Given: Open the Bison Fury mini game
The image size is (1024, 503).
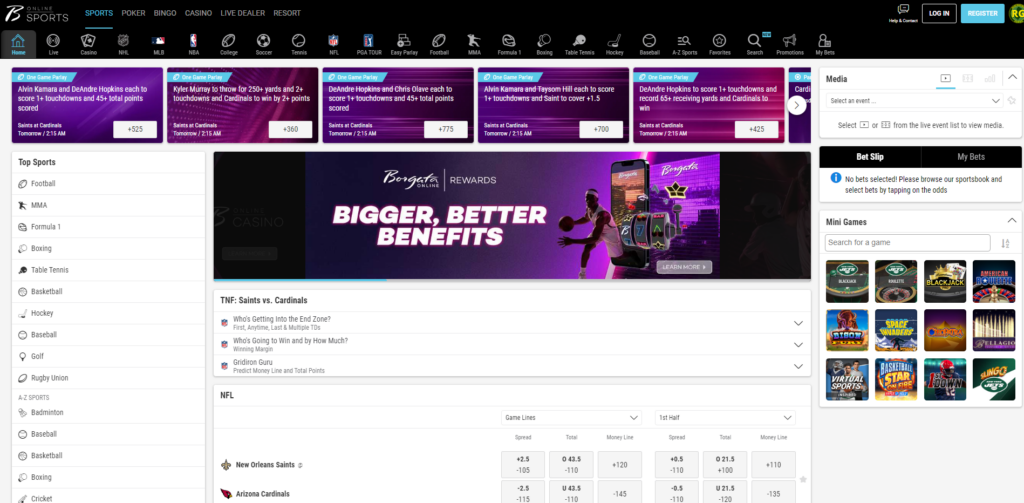Looking at the screenshot, I should [x=847, y=330].
